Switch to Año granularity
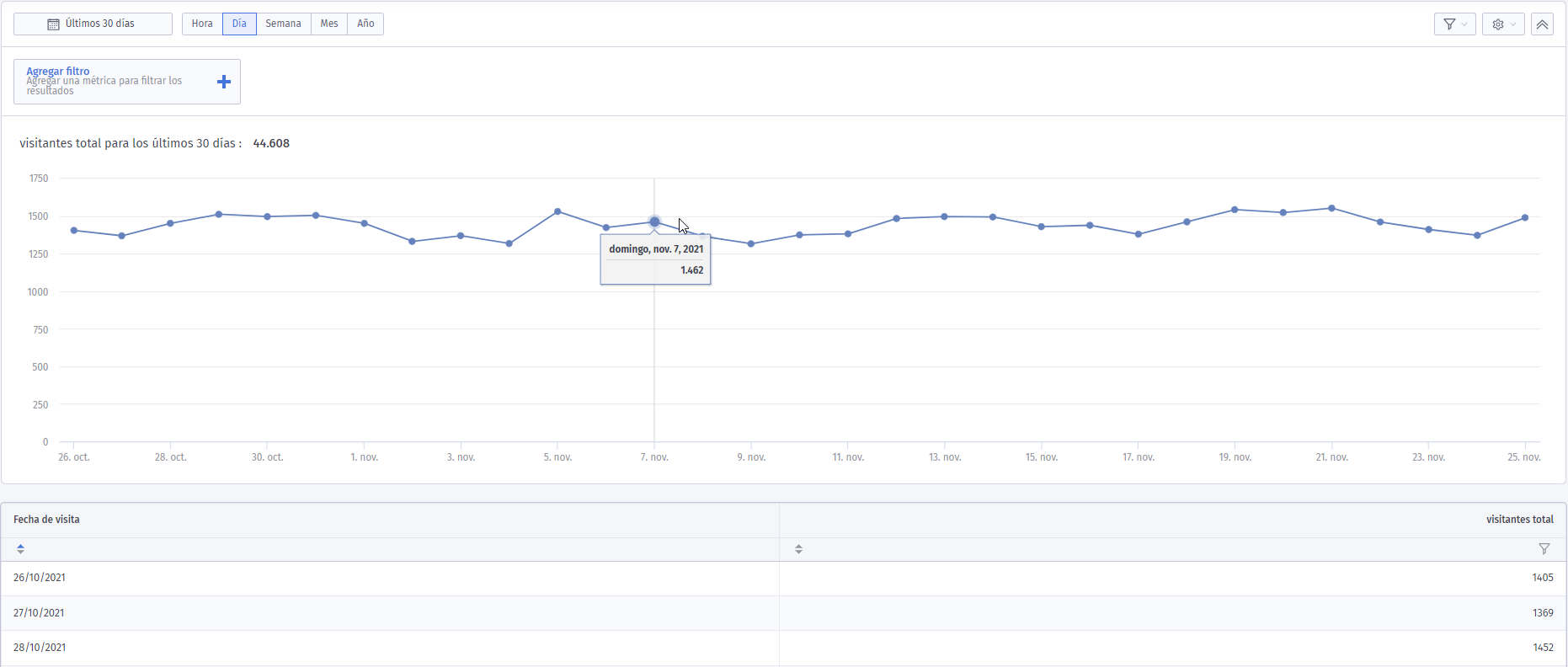The height and width of the screenshot is (667, 1568). (x=365, y=24)
